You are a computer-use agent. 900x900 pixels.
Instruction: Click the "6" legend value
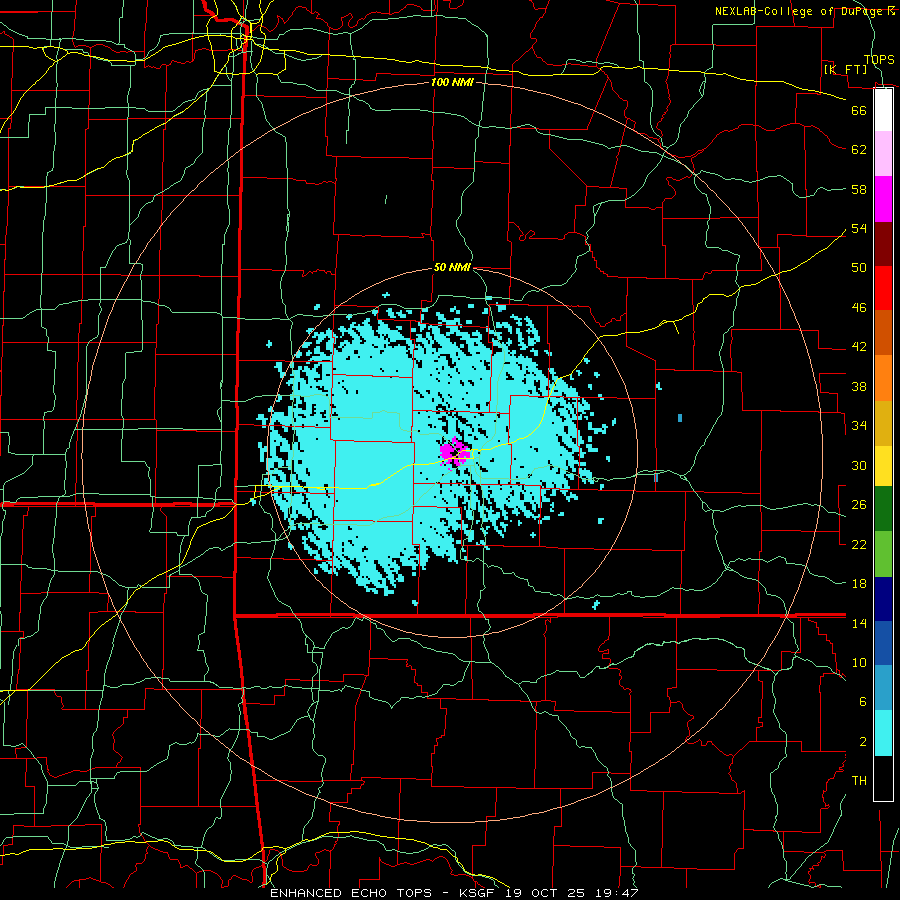coord(863,702)
